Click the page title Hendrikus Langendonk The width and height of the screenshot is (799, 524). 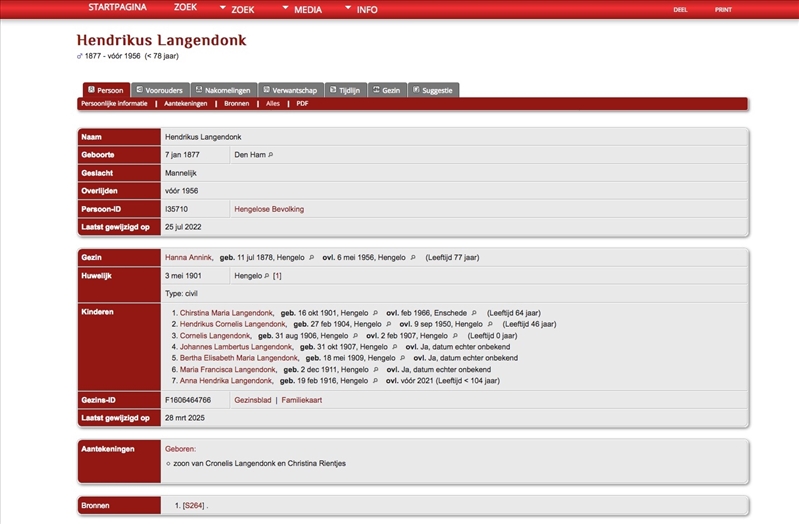(x=162, y=40)
